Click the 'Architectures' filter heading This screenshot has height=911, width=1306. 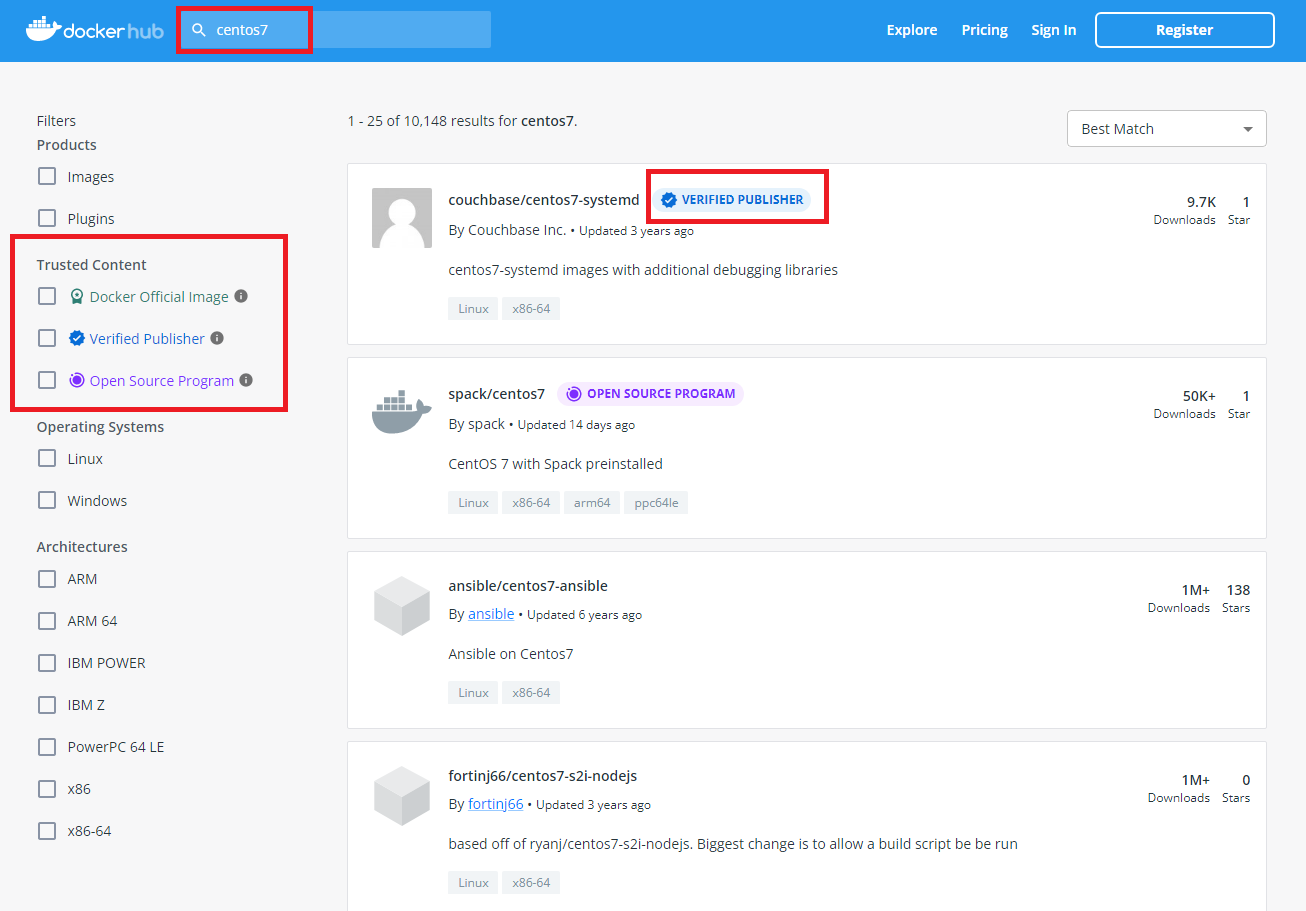(x=82, y=547)
